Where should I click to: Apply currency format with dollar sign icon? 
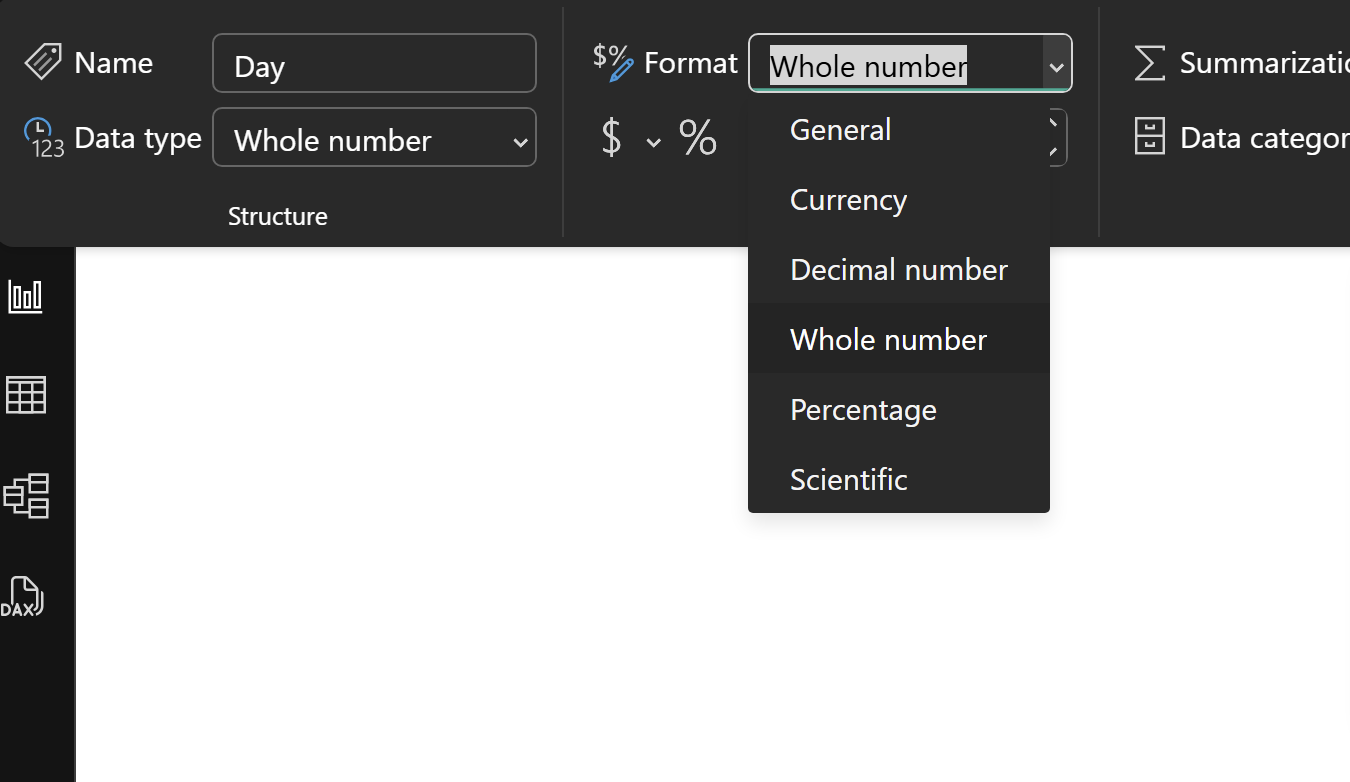click(x=611, y=138)
